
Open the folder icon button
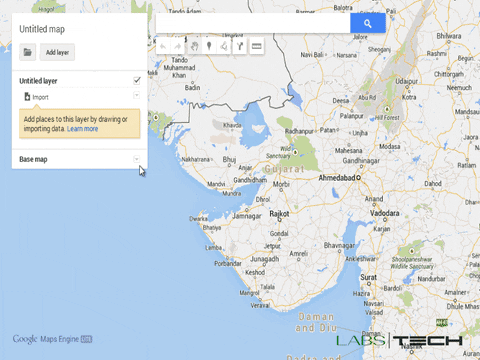click(27, 52)
